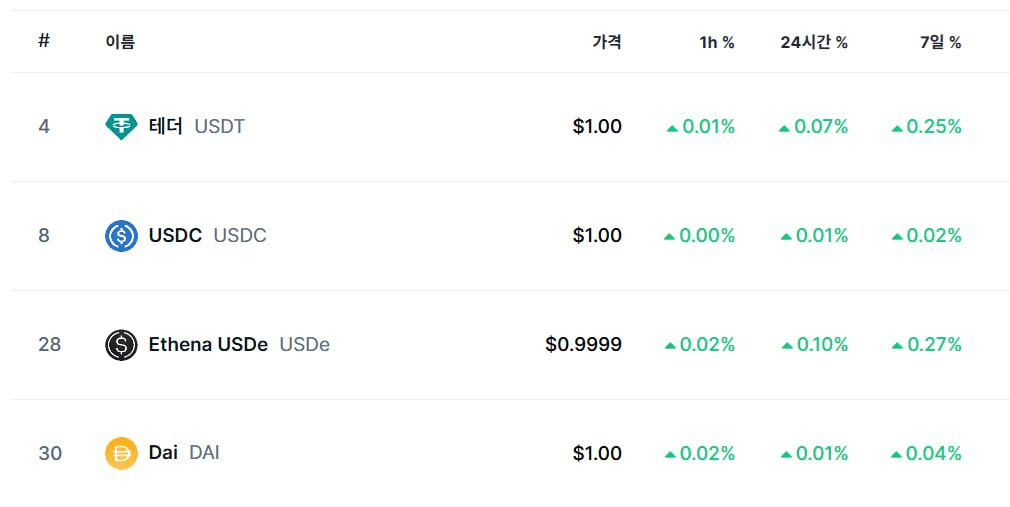Click the blue USDC coin icon

[121, 236]
